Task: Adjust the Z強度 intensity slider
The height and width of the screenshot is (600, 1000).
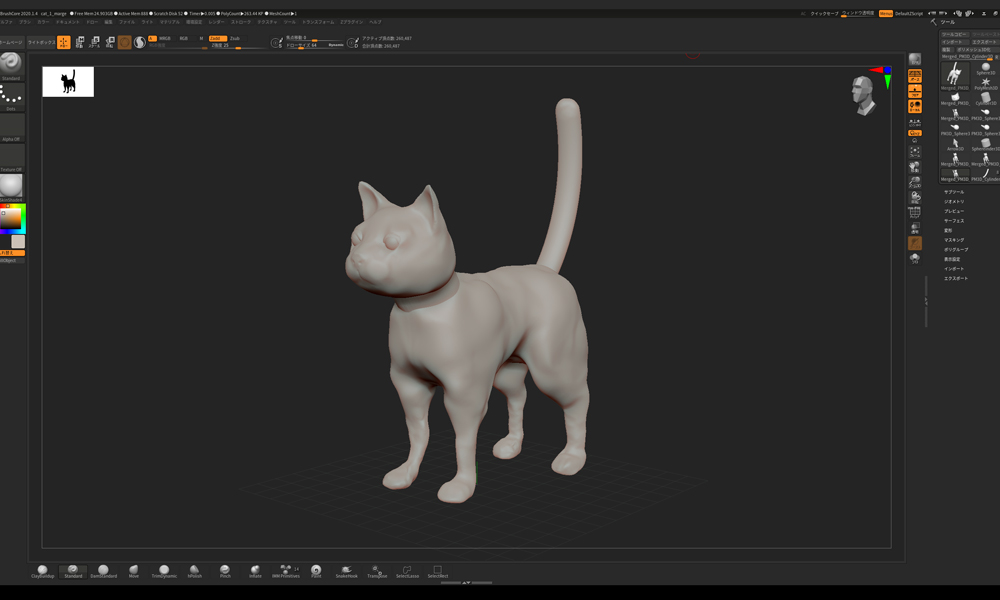Action: point(239,45)
